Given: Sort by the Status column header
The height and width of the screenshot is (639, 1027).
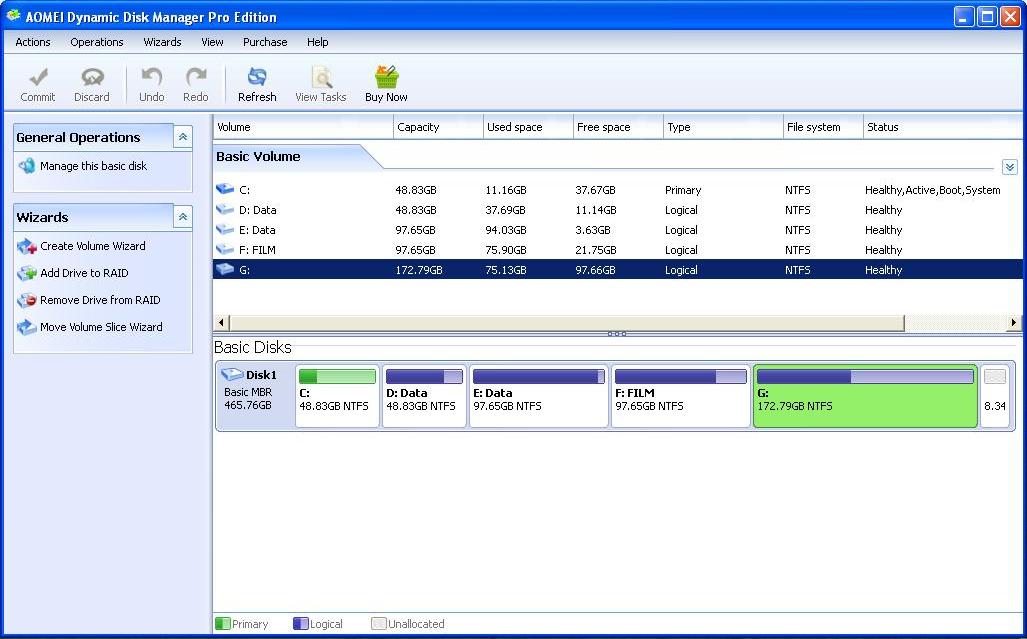Looking at the screenshot, I should [x=943, y=127].
